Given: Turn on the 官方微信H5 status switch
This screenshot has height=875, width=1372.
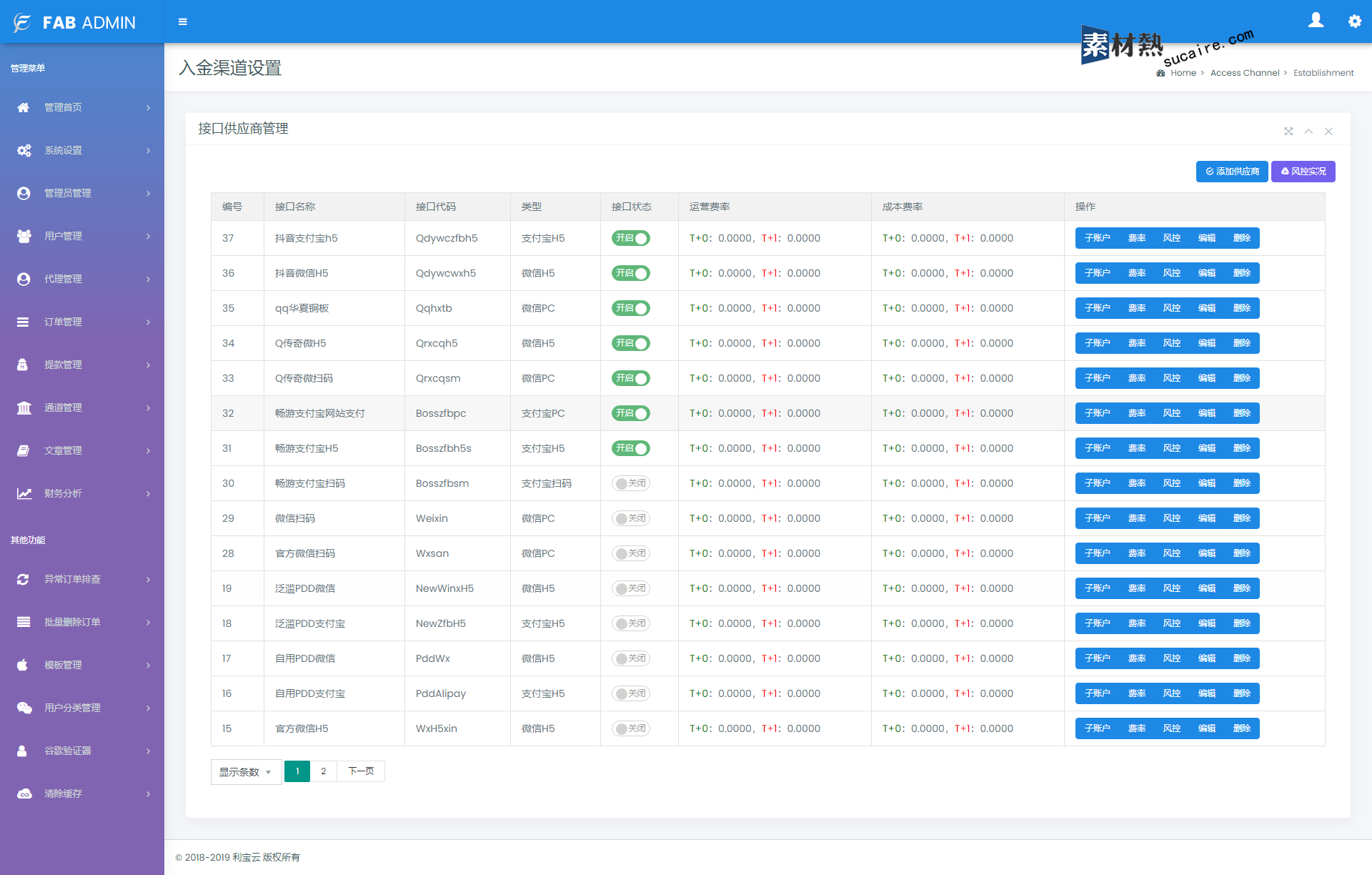Looking at the screenshot, I should (x=631, y=728).
